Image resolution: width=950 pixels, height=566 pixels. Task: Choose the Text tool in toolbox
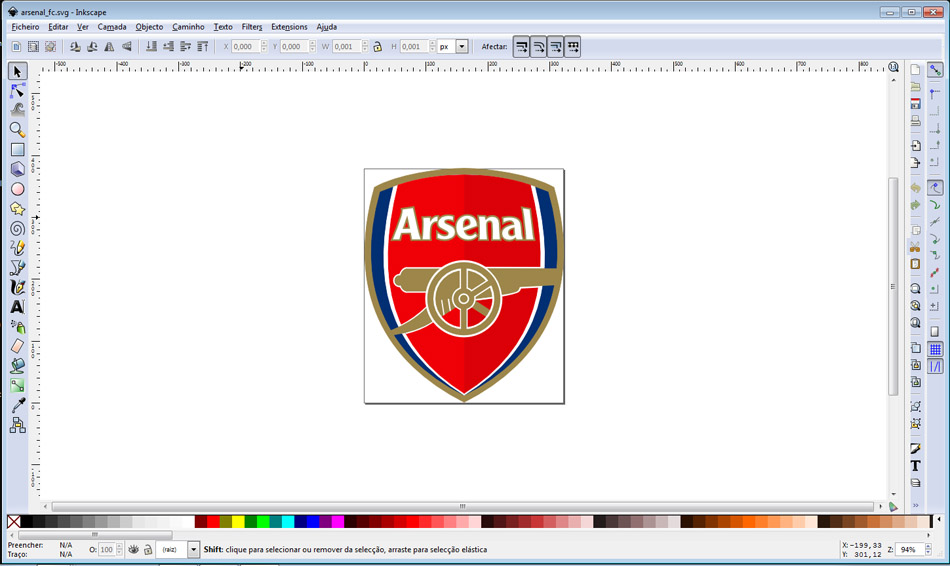click(17, 307)
